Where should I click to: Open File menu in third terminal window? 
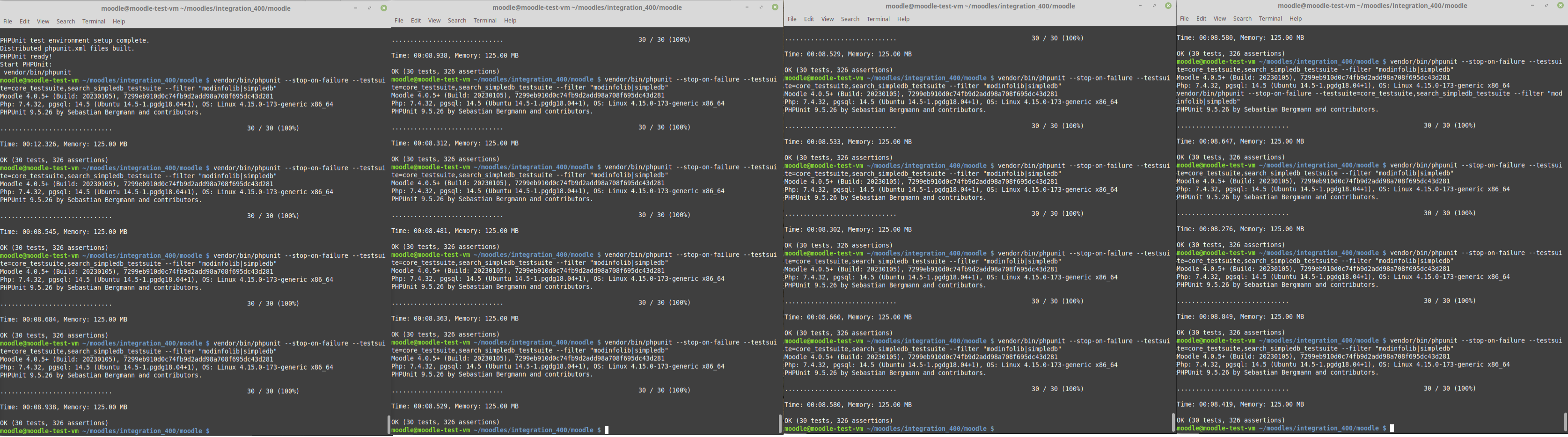click(792, 20)
